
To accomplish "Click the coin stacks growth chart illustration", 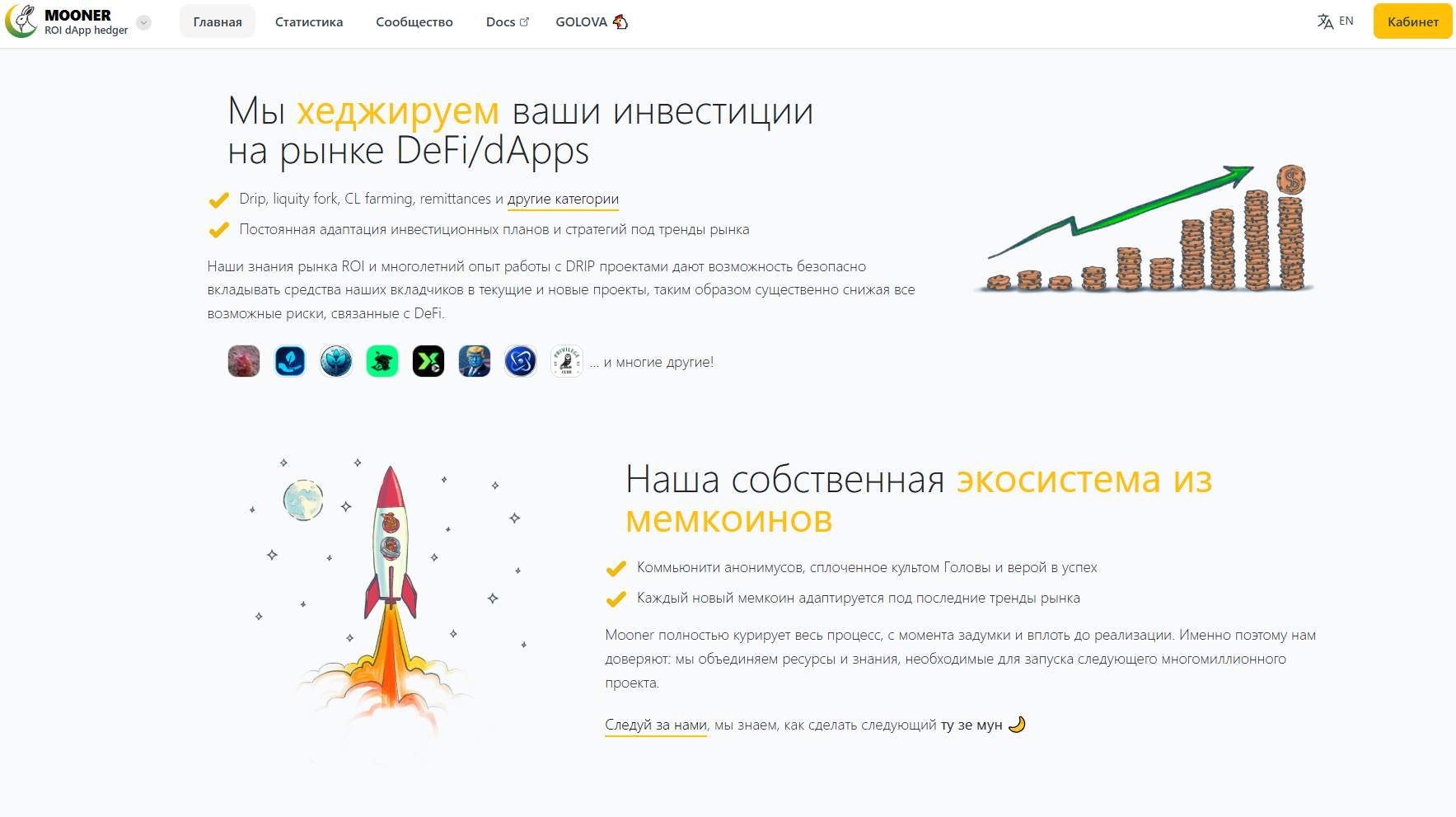I will (x=1145, y=228).
